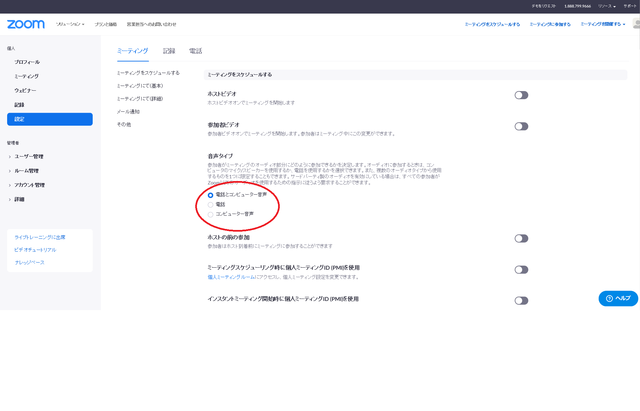Enable the 参加者ビデオ switch

(x=520, y=126)
